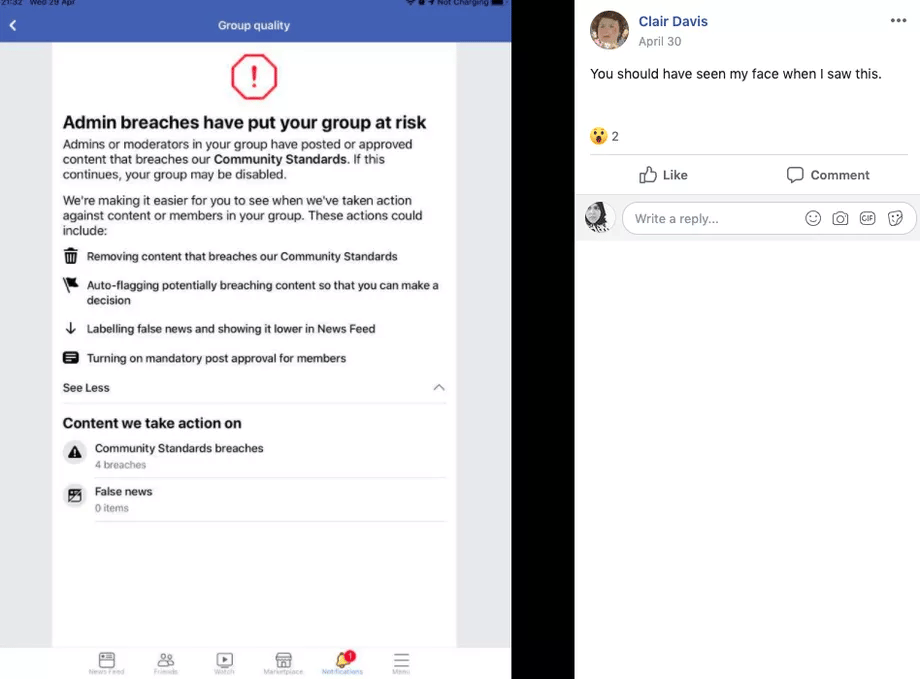Open the Watch tab

click(x=224, y=663)
